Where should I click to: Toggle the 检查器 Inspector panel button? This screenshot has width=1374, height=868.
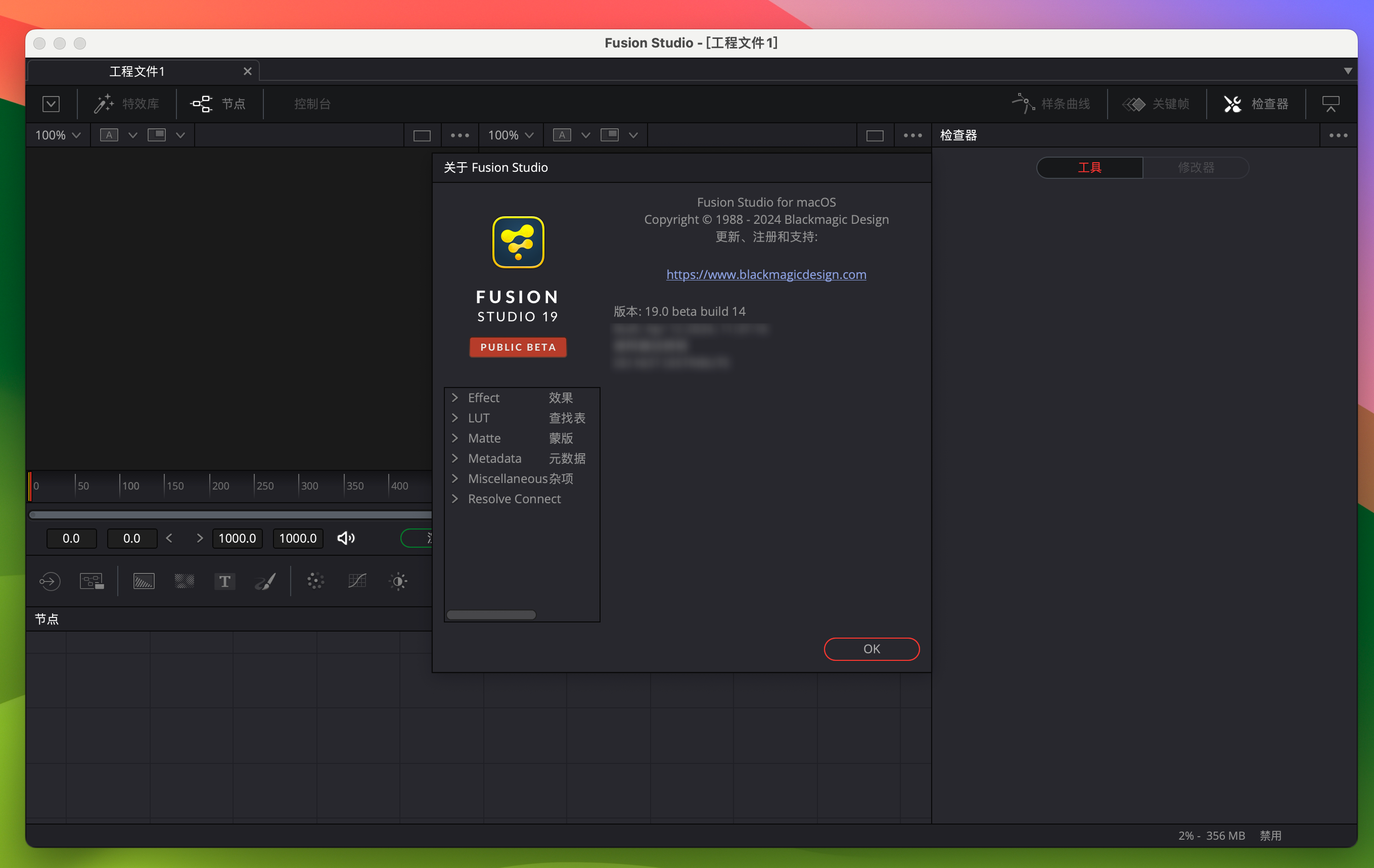coord(1255,104)
